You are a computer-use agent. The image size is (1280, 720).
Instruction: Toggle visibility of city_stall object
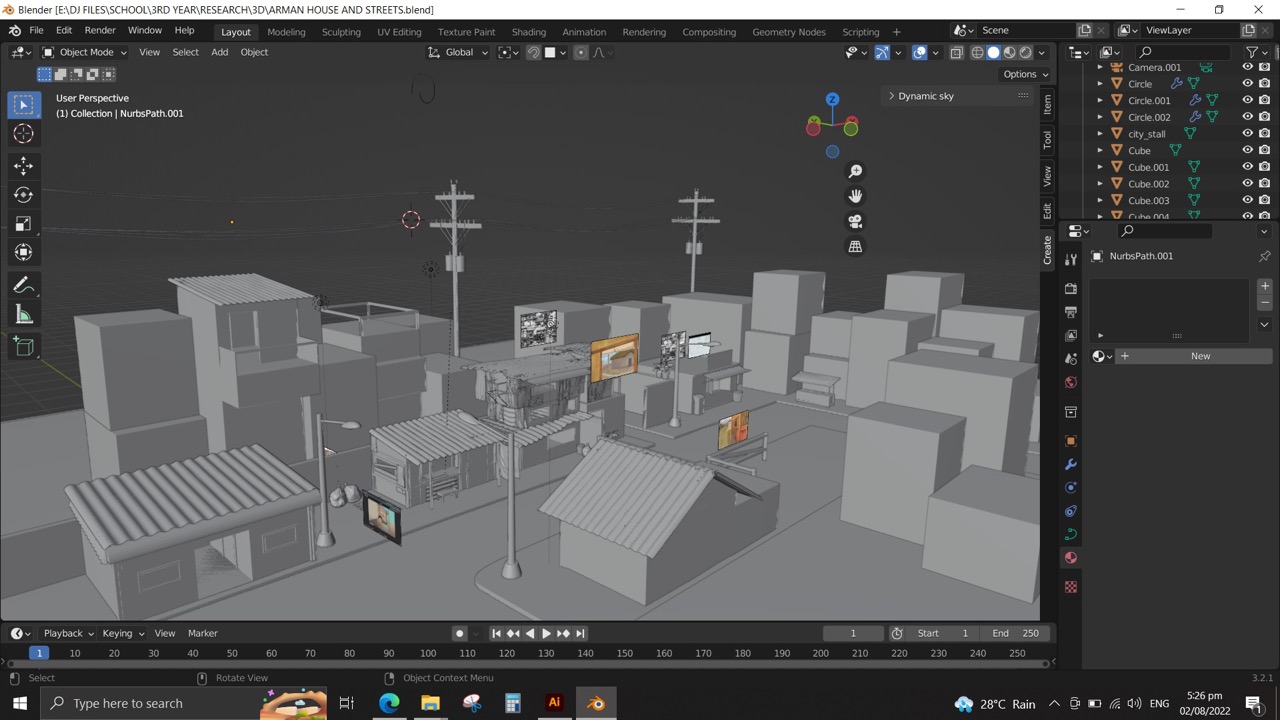[x=1247, y=134]
